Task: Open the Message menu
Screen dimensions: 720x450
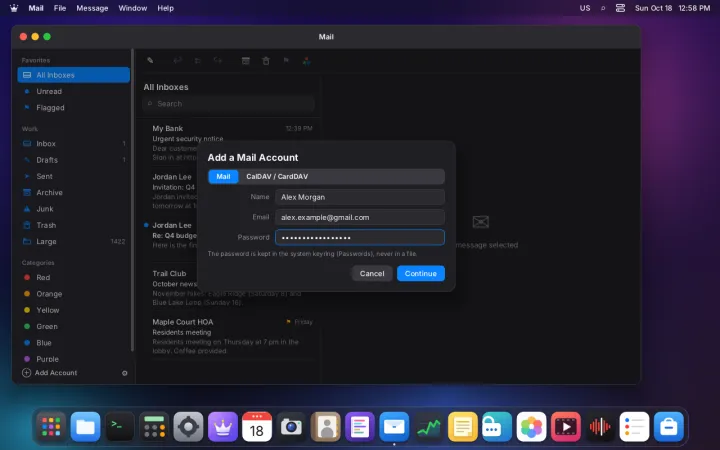Action: 92,8
